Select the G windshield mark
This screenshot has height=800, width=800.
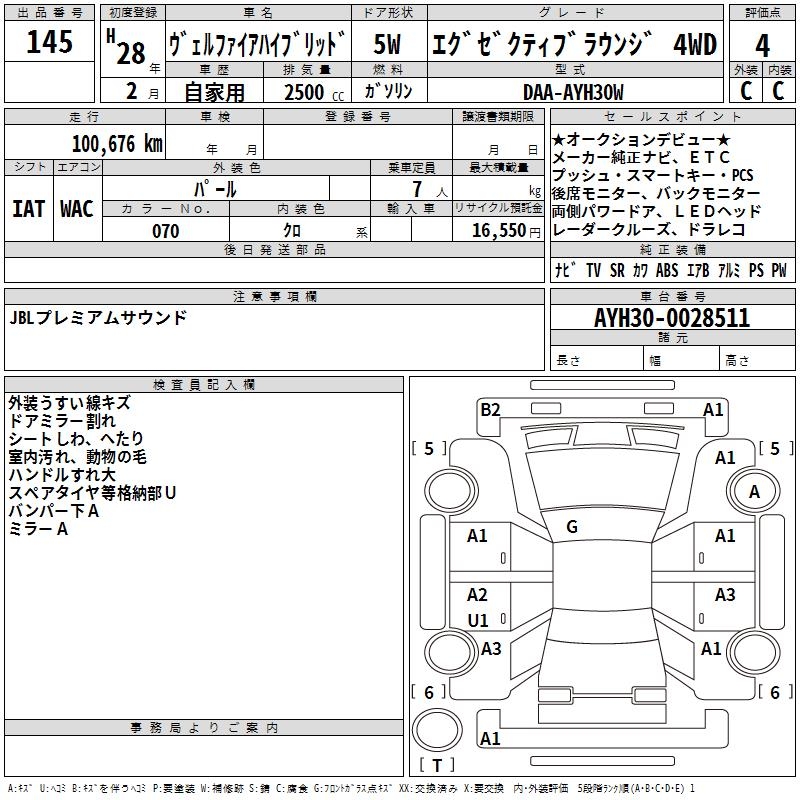(571, 527)
